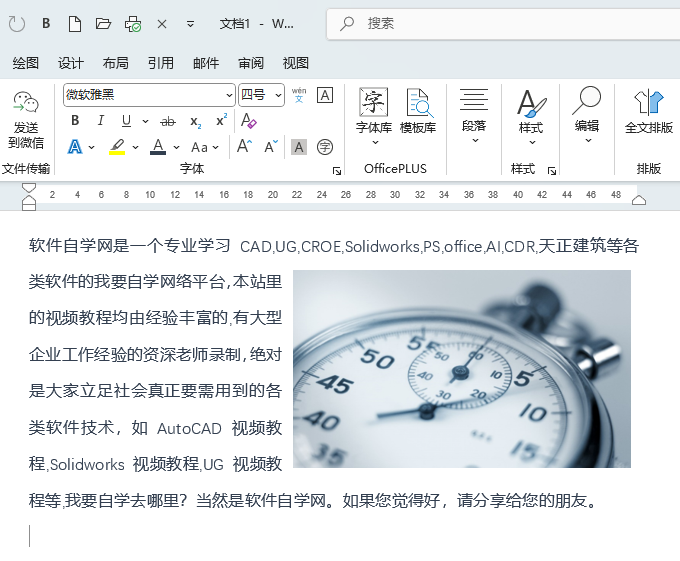Expand font color dropdown arrow

coord(177,147)
